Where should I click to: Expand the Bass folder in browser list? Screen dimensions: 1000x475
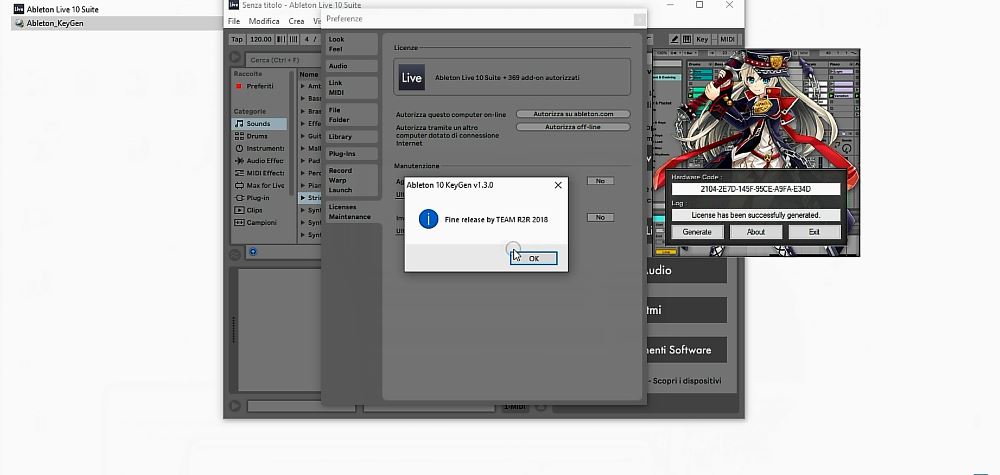pos(303,99)
